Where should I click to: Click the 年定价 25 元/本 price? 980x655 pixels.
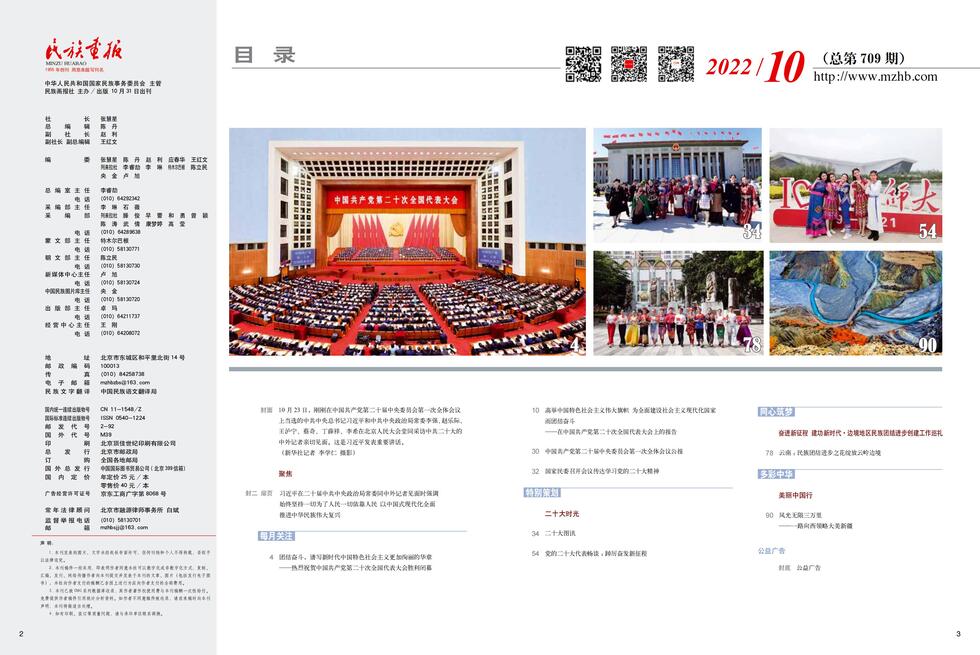(125, 477)
